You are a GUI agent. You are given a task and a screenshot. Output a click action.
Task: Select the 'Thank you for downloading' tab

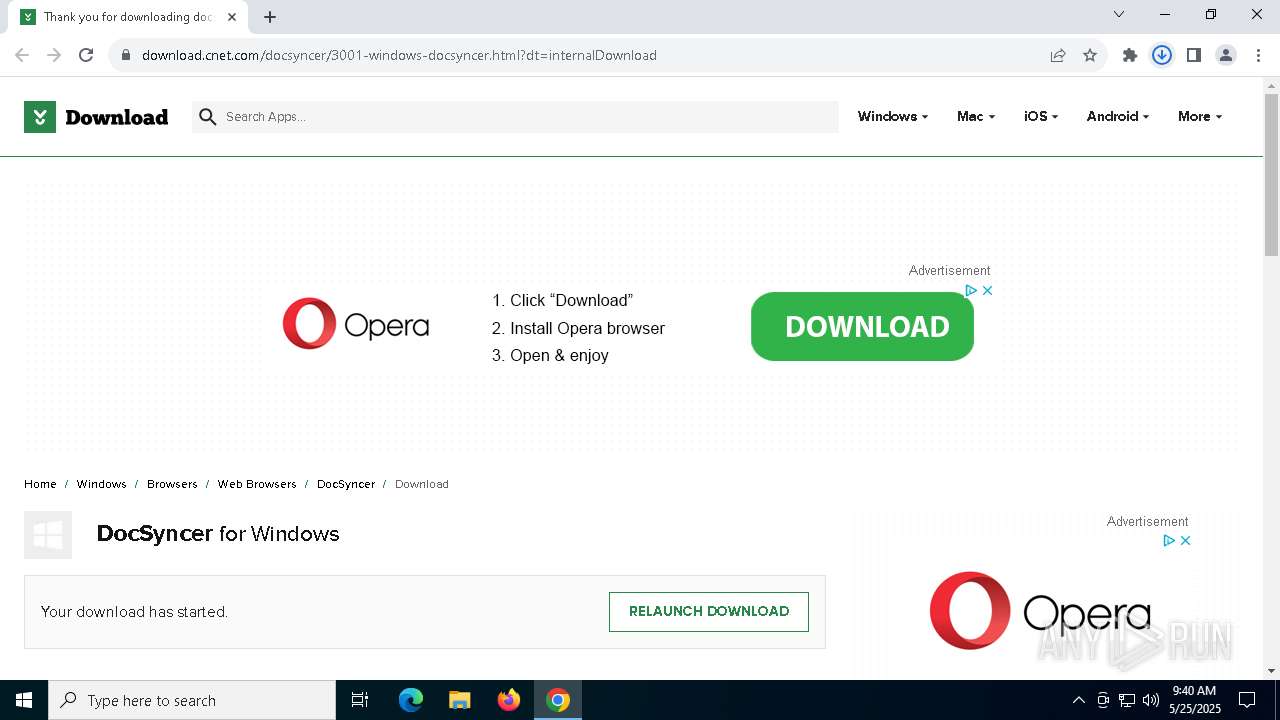click(128, 17)
